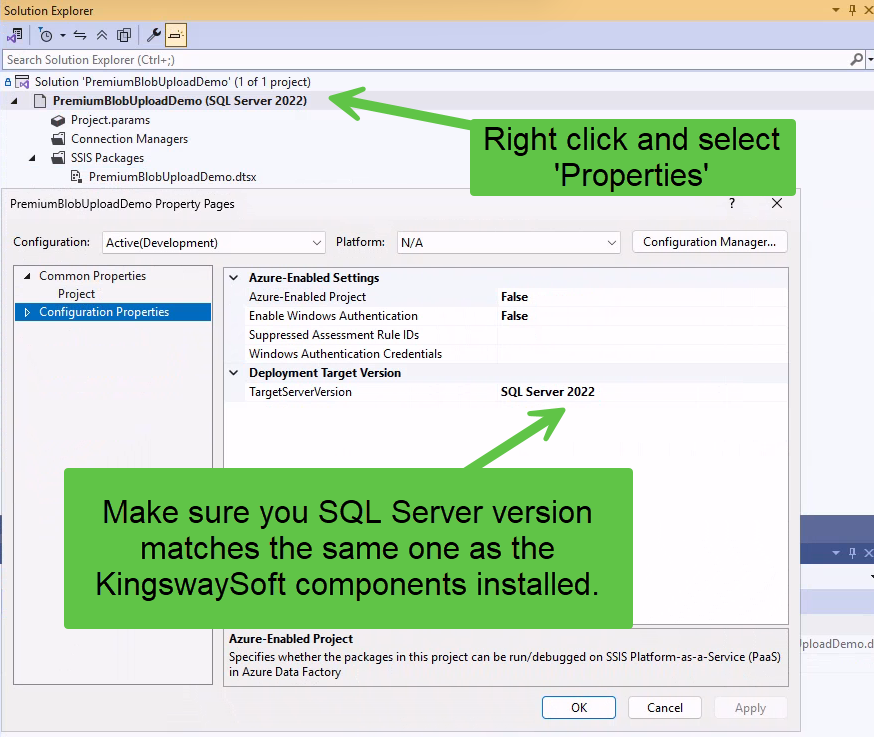874x737 pixels.
Task: Open the dropdown arrow beside Pending Changes Filter
Action: [62, 36]
